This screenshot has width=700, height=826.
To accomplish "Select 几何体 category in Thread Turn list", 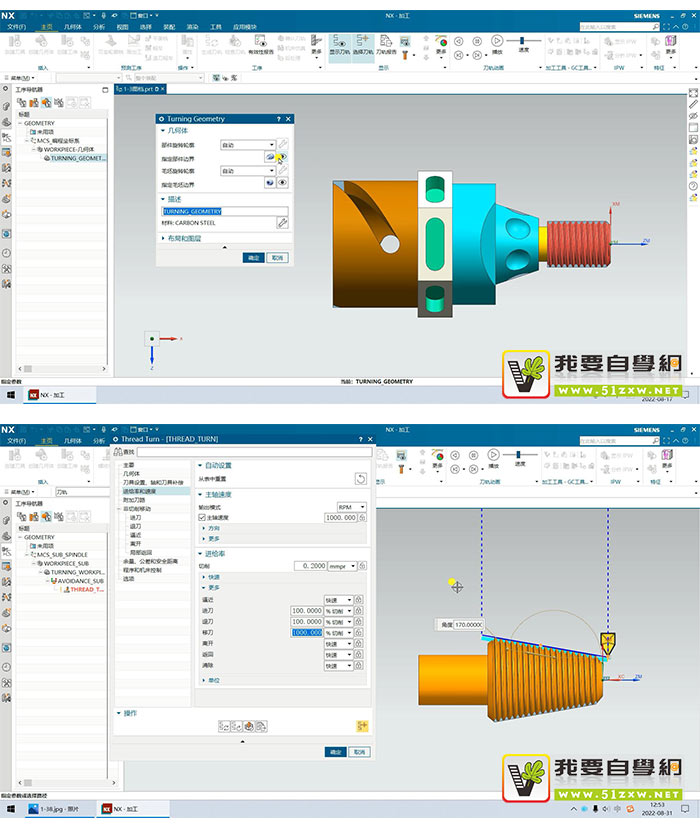I will tap(131, 474).
